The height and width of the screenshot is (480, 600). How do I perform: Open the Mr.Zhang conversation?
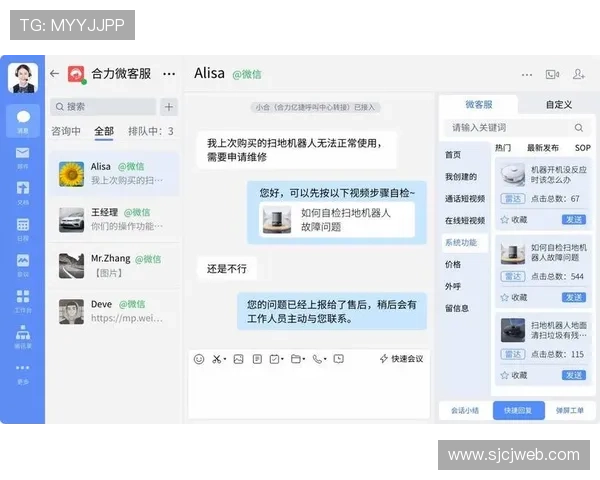tap(114, 266)
